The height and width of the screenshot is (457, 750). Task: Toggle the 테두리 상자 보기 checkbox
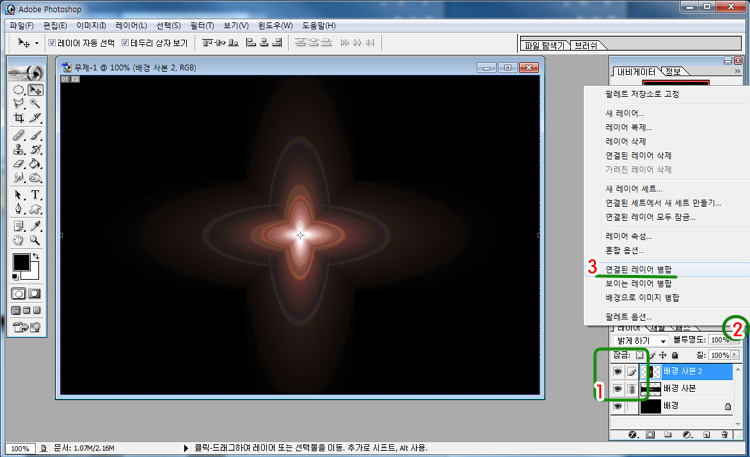(x=125, y=44)
